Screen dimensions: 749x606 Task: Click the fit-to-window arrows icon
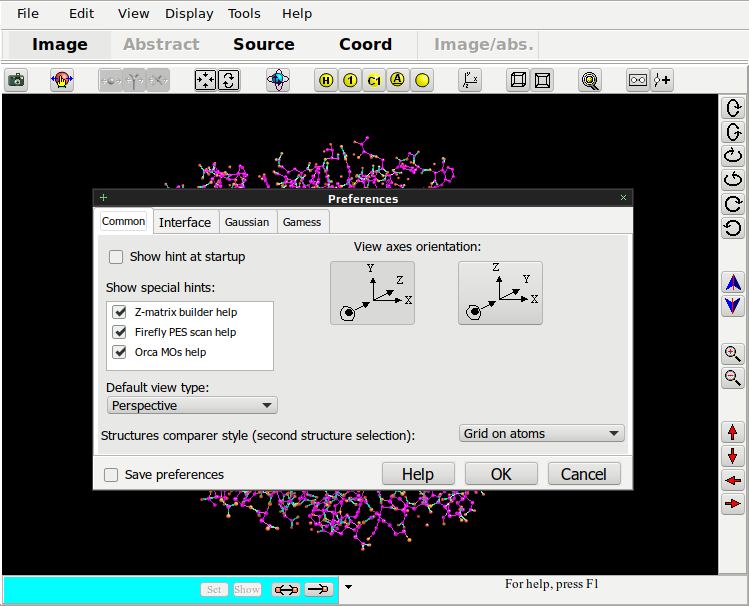[x=205, y=80]
